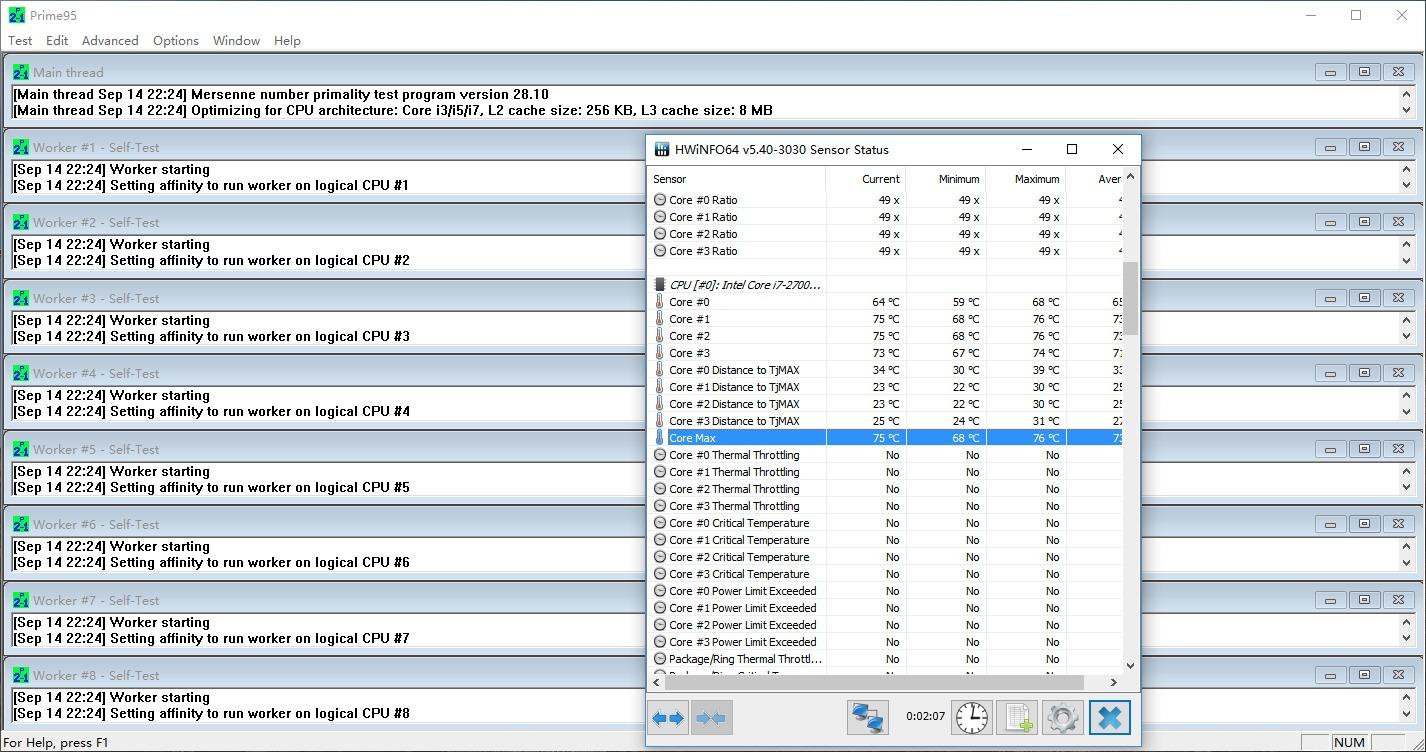This screenshot has width=1426, height=752.
Task: Click the sensor list scroll-down arrow
Action: [x=1130, y=665]
